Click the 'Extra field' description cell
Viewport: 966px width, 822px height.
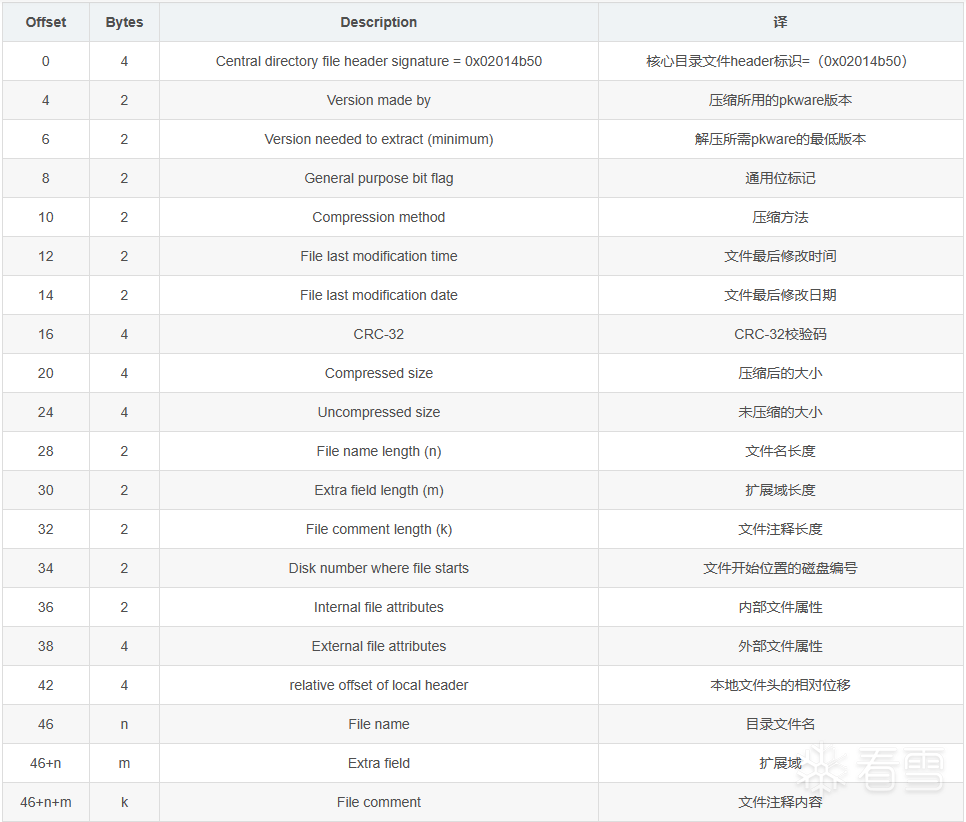pyautogui.click(x=379, y=763)
